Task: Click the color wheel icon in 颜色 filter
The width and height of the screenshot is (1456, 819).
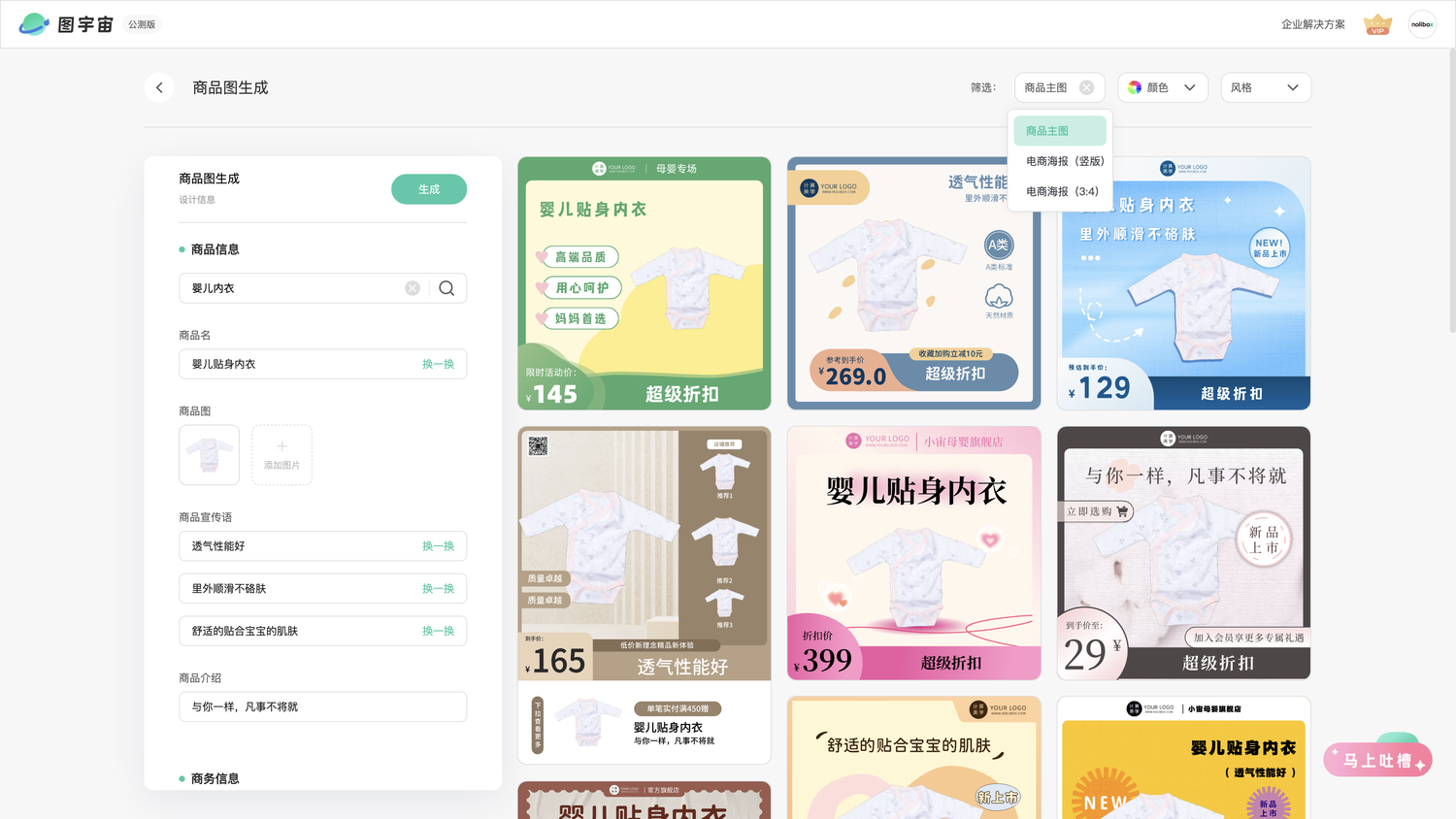Action: (1135, 87)
